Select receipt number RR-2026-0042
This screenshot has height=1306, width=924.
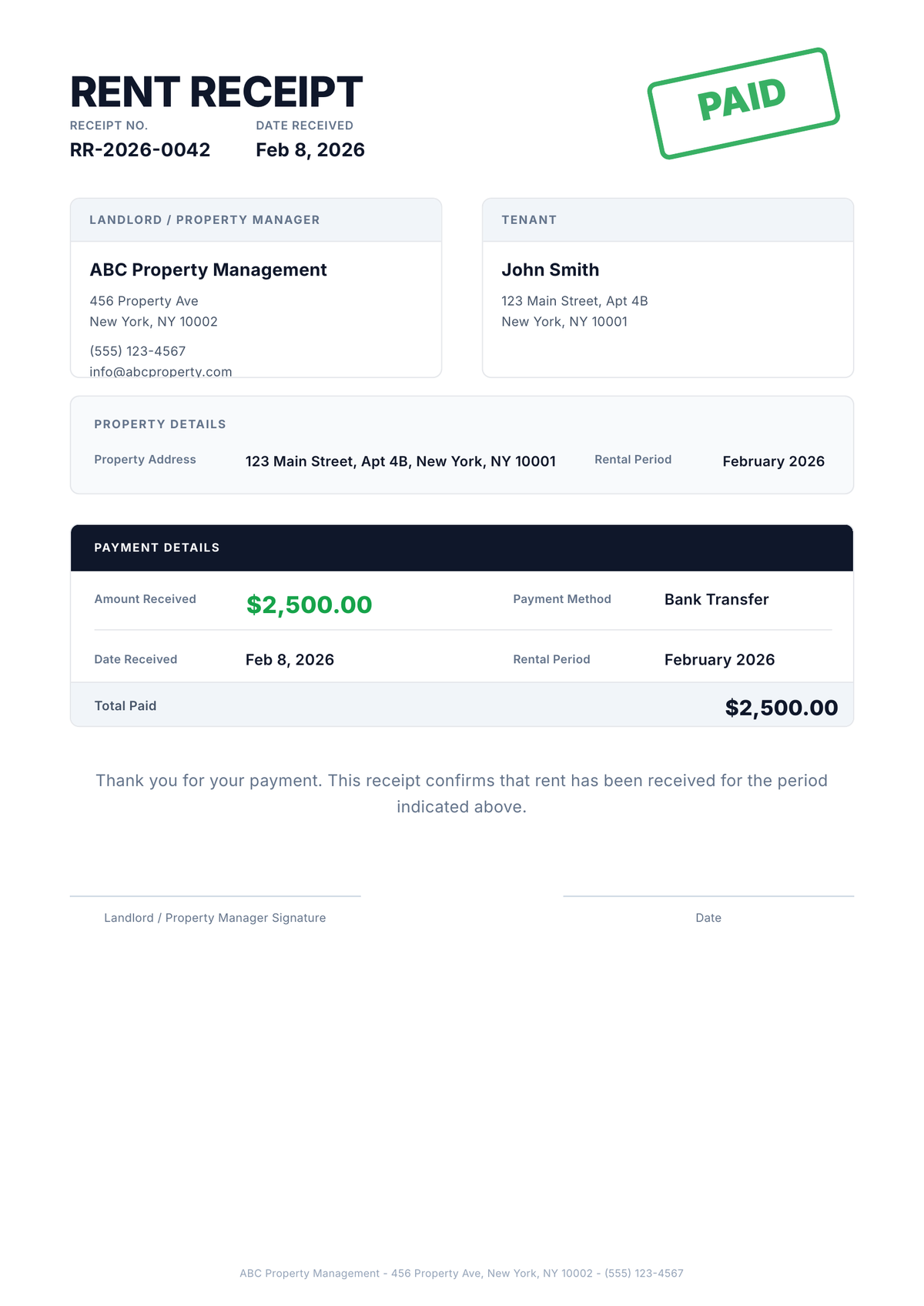140,149
